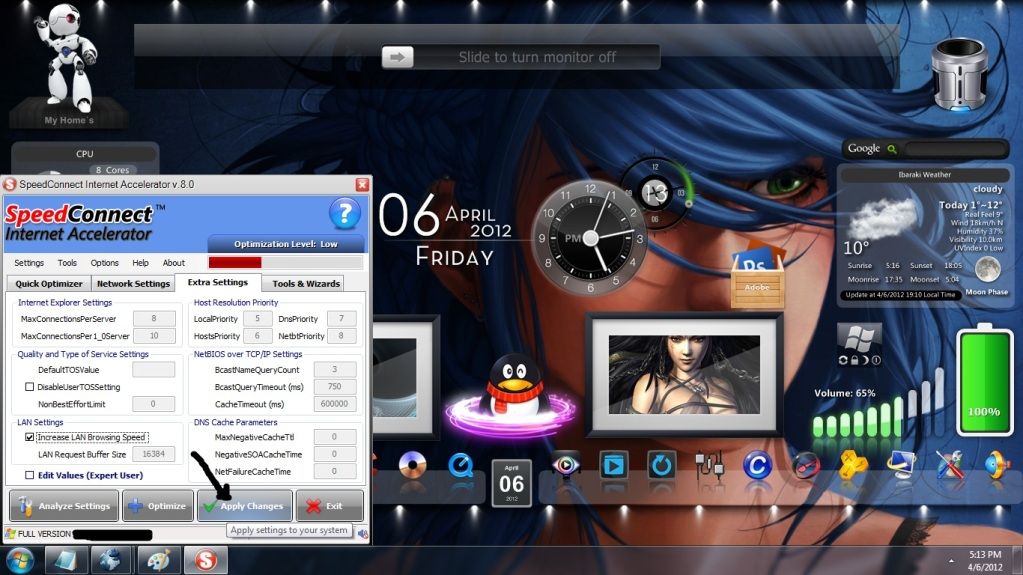Screen dimensions: 1023x575
Task: Open the Settings menu
Action: (x=29, y=263)
